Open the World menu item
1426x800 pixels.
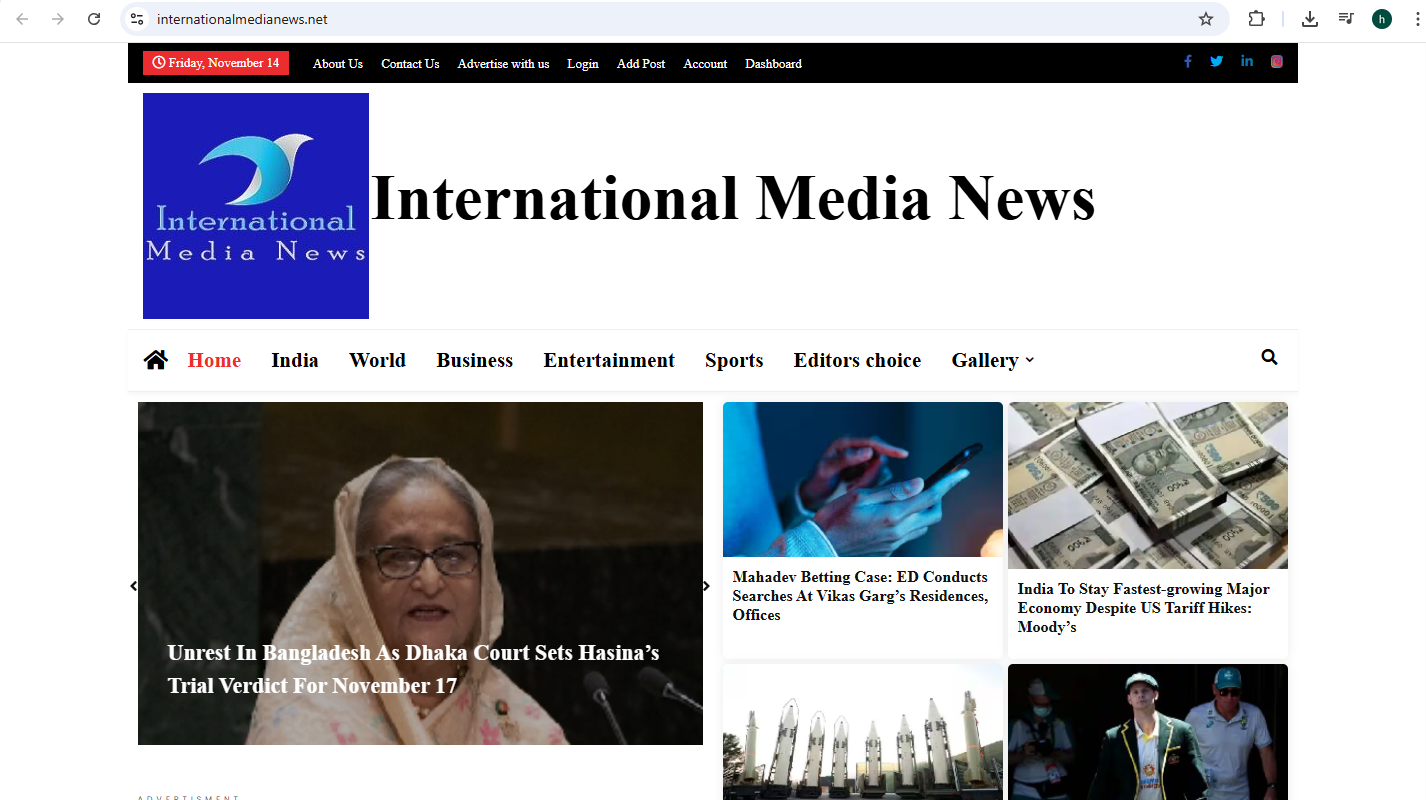[x=377, y=360]
